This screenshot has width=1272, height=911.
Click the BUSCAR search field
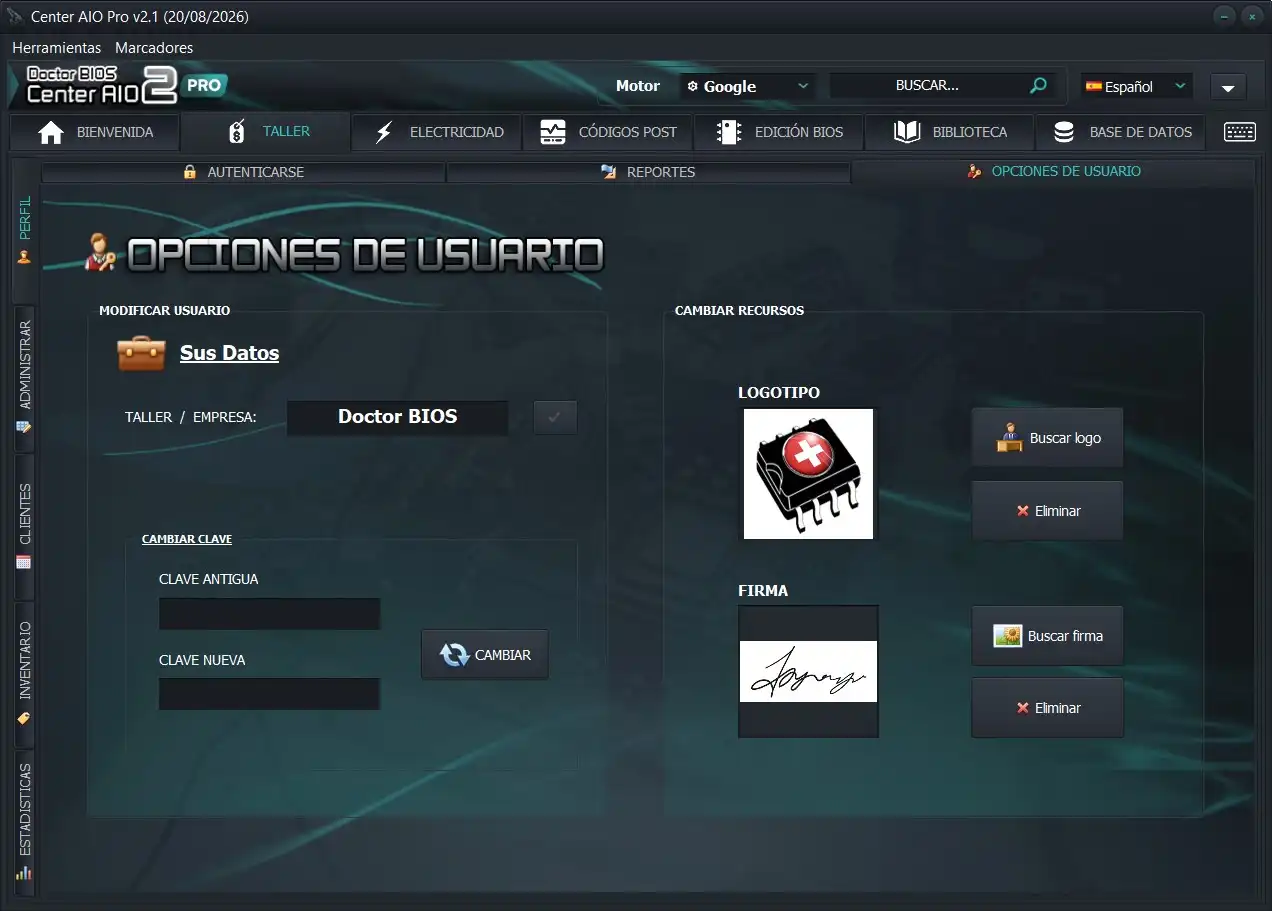(927, 86)
